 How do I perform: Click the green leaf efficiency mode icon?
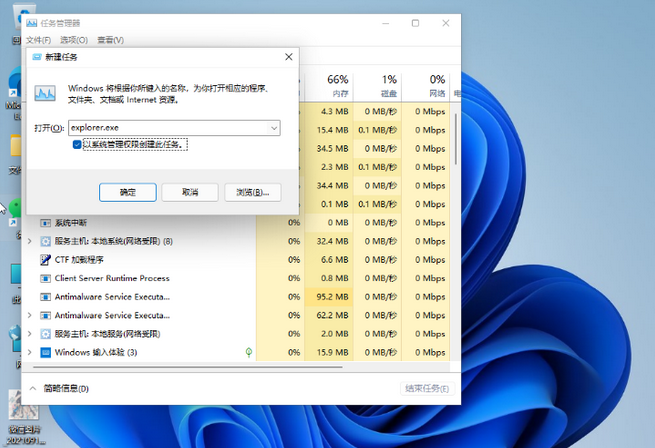pyautogui.click(x=249, y=352)
